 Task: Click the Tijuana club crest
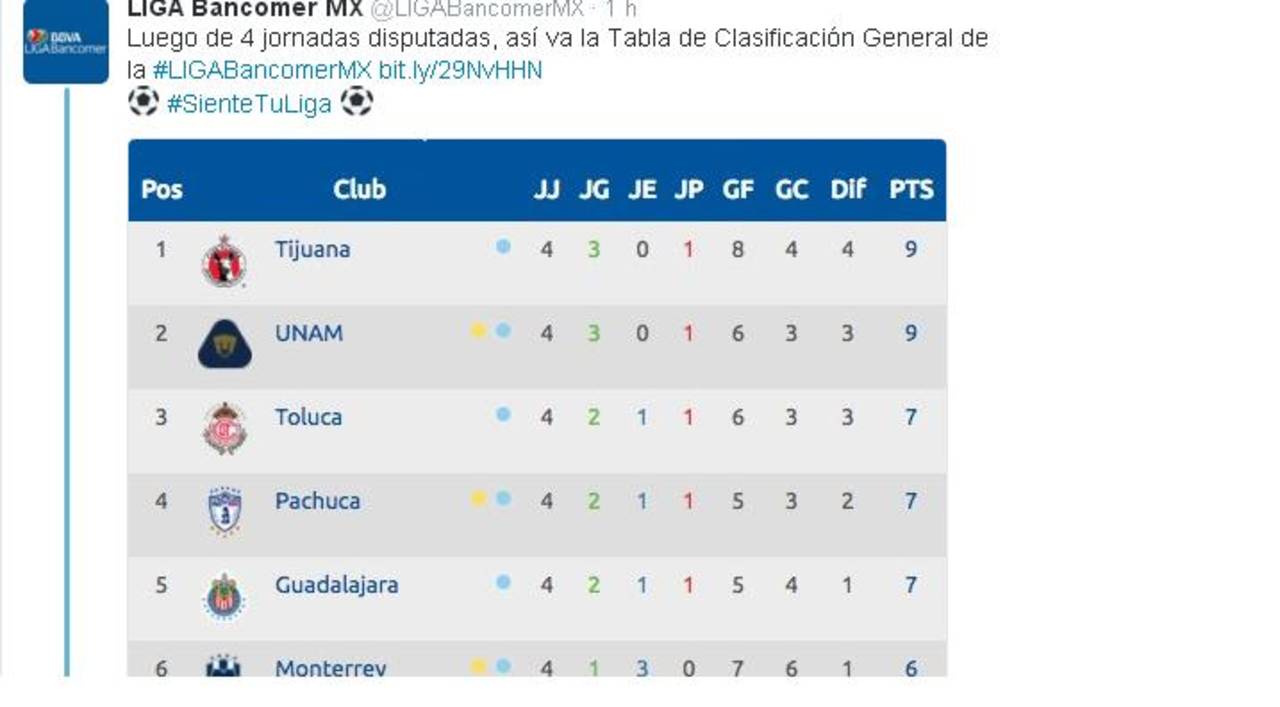coord(224,262)
